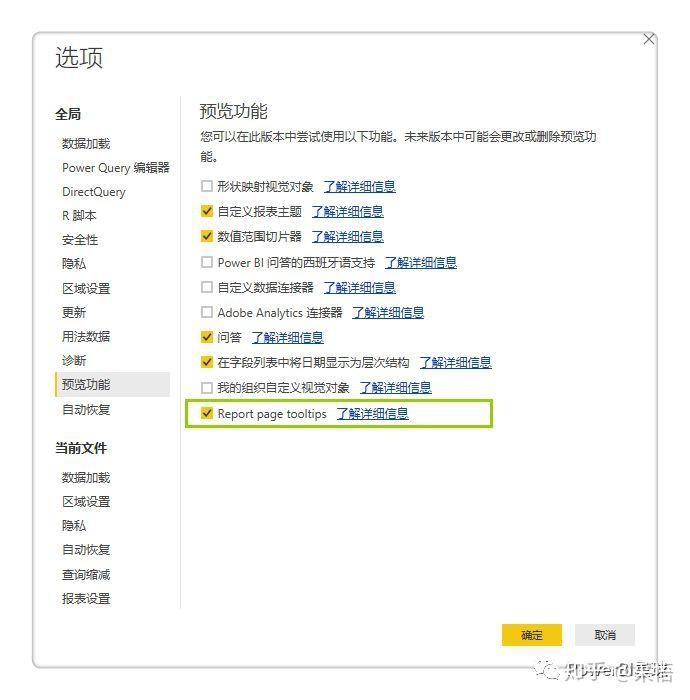Open 了解详细信息 link next to 问答
This screenshot has height=700, width=690.
[x=287, y=337]
